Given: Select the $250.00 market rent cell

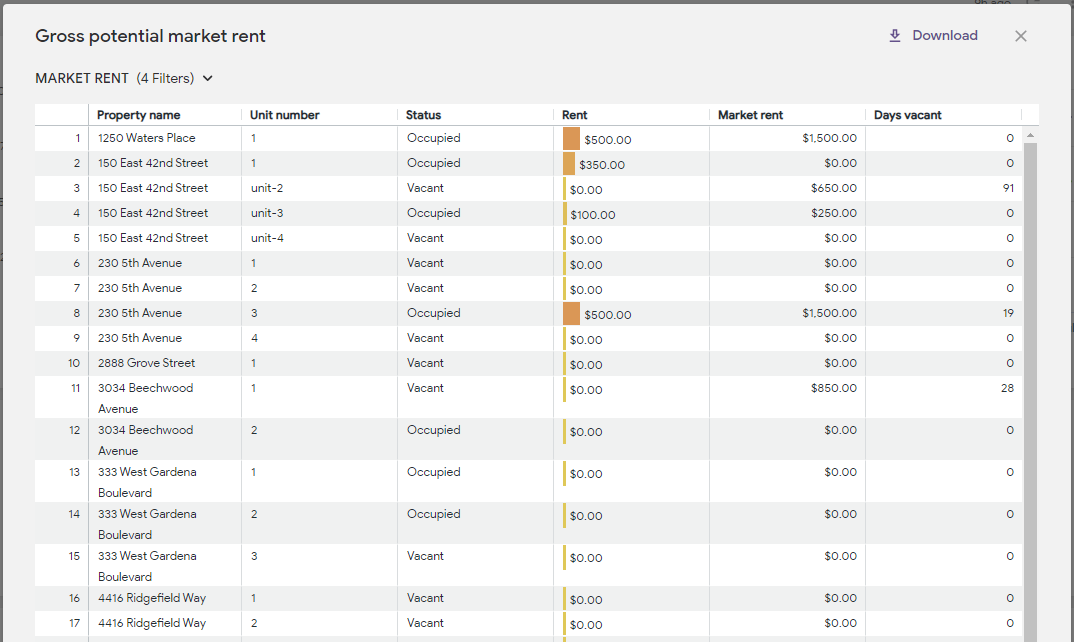Looking at the screenshot, I should pos(787,213).
